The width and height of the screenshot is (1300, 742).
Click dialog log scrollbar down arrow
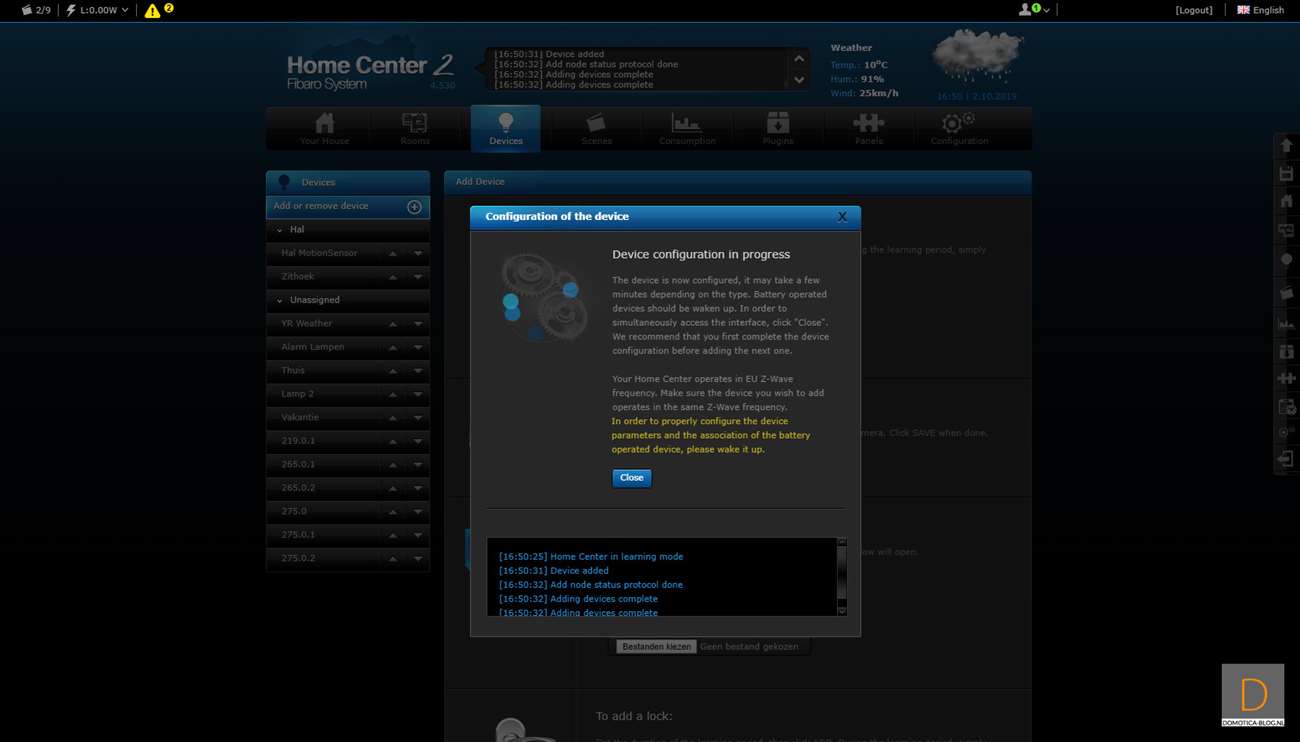pos(842,610)
